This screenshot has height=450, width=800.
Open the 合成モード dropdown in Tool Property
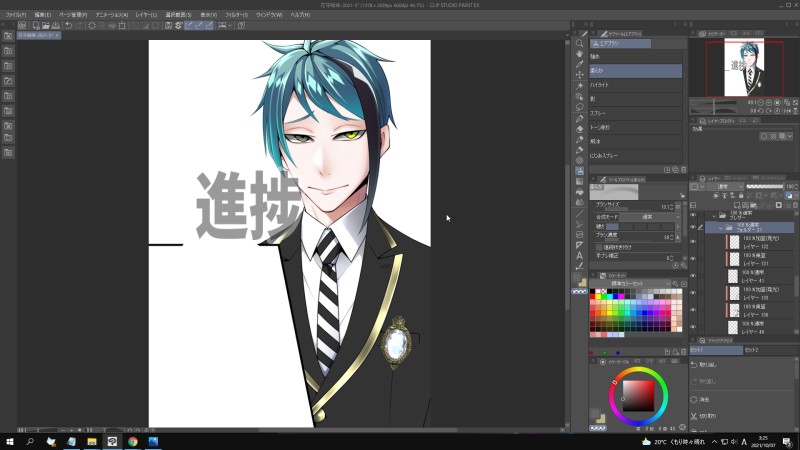tap(651, 217)
